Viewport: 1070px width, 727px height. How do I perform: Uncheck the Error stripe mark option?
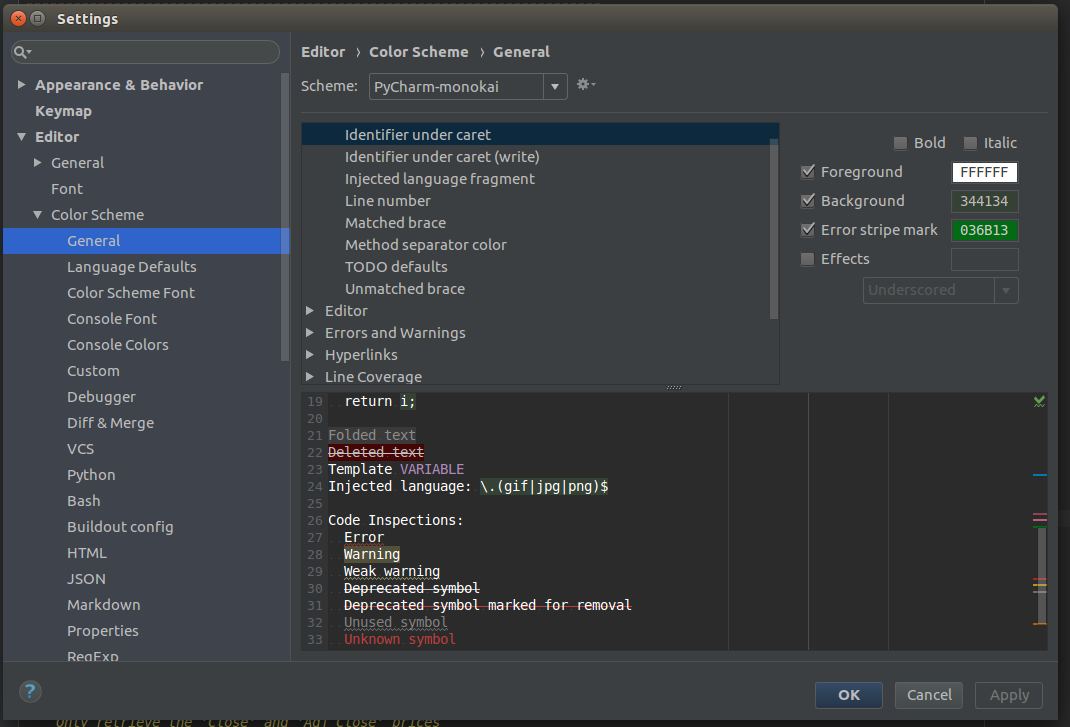pyautogui.click(x=807, y=229)
